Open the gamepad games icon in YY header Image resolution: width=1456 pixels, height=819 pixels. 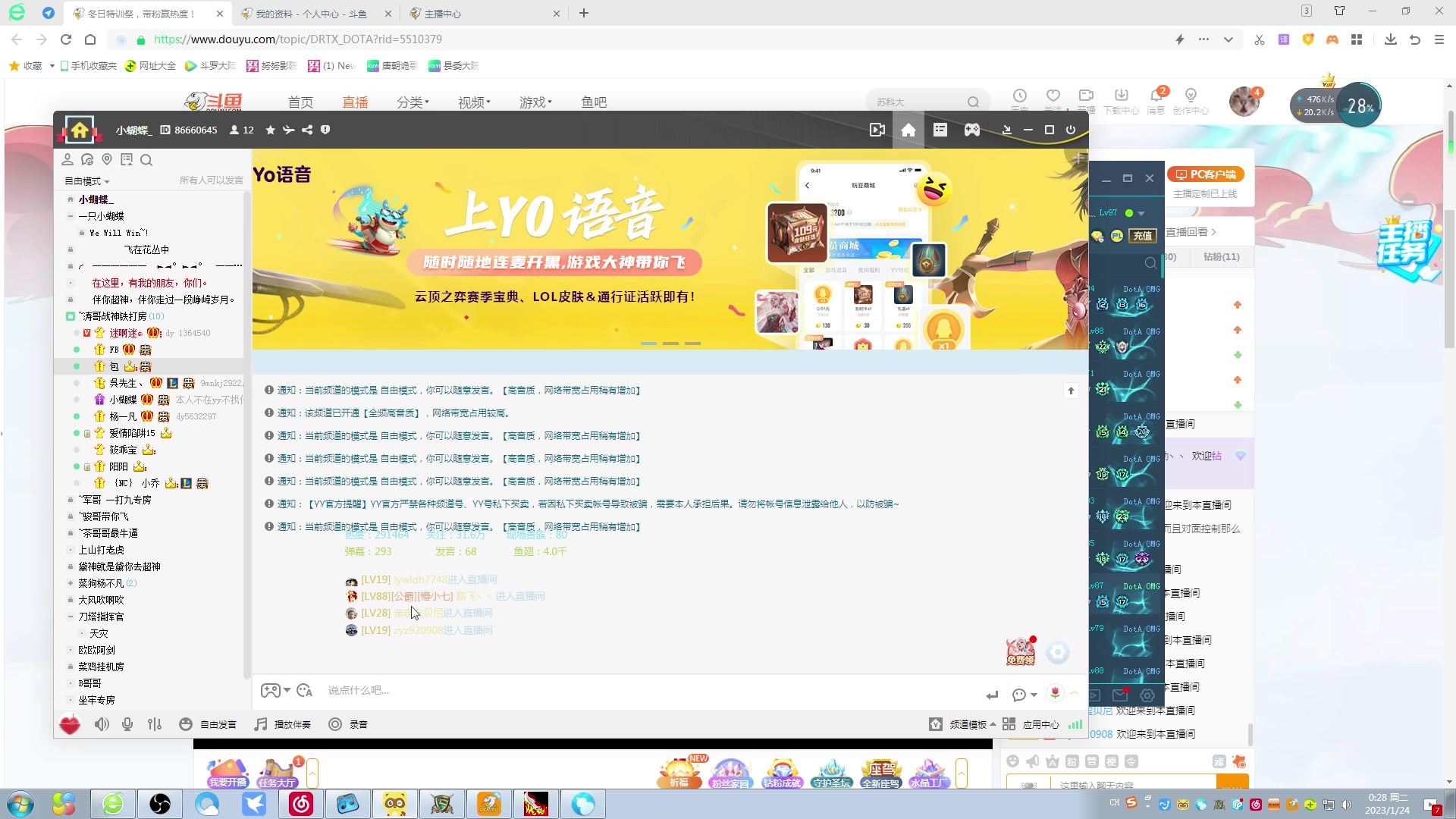pos(972,130)
